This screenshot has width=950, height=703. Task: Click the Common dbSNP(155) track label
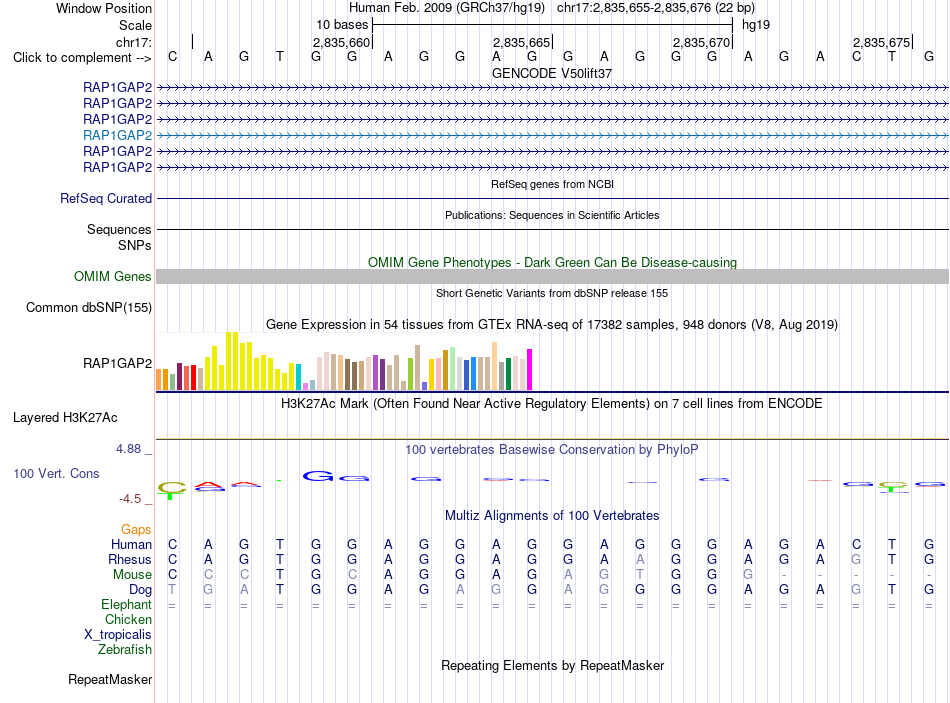[88, 307]
